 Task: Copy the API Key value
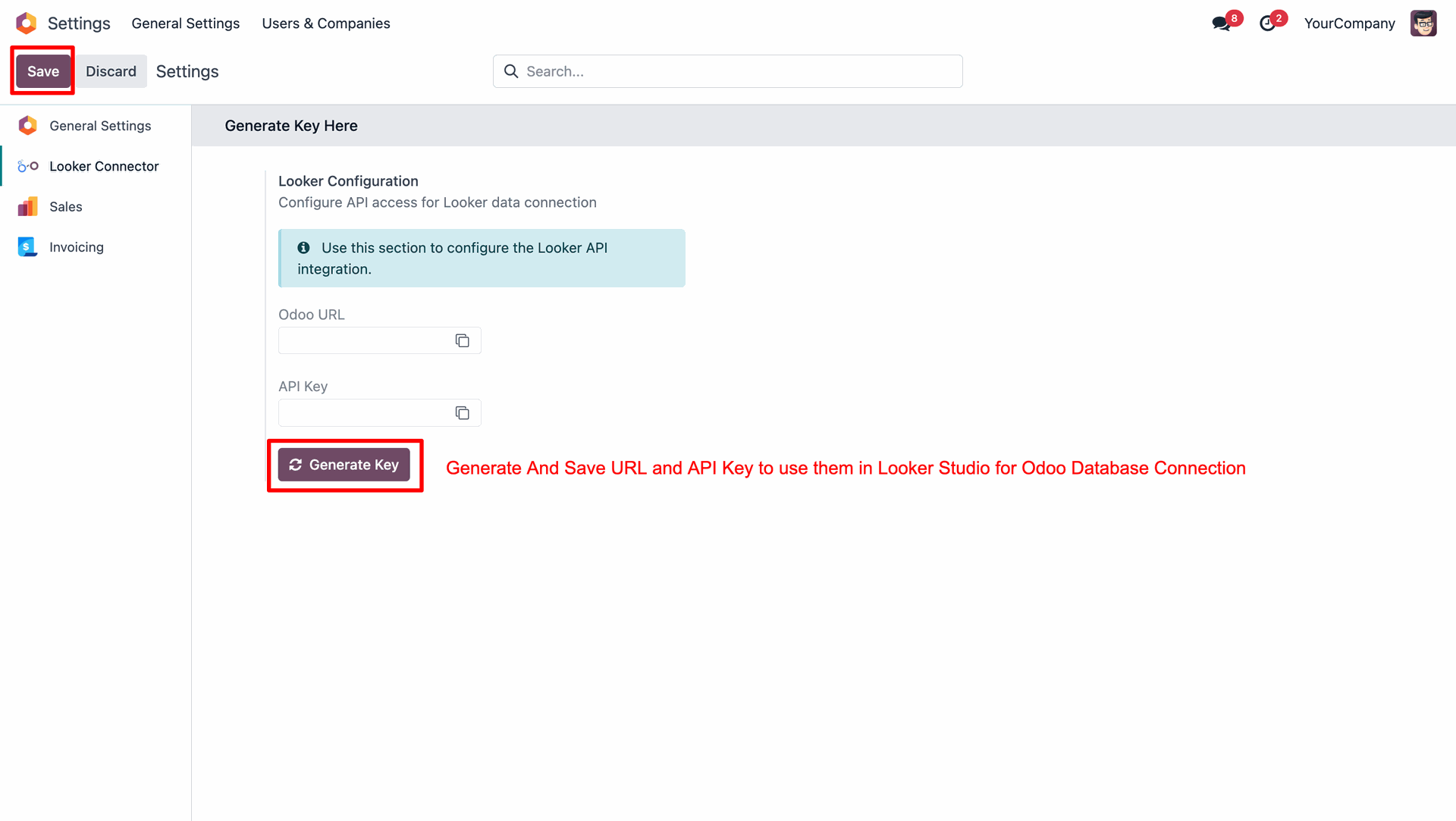462,413
